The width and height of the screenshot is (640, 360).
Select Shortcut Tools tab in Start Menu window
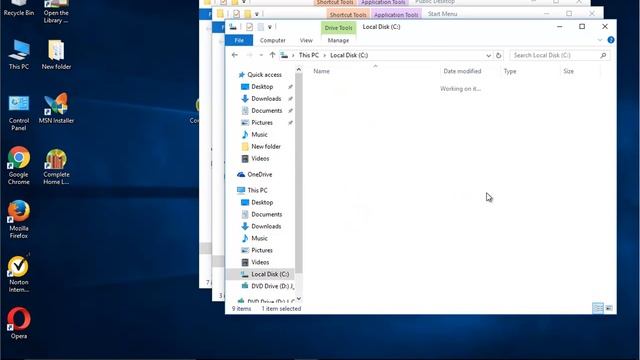348,15
